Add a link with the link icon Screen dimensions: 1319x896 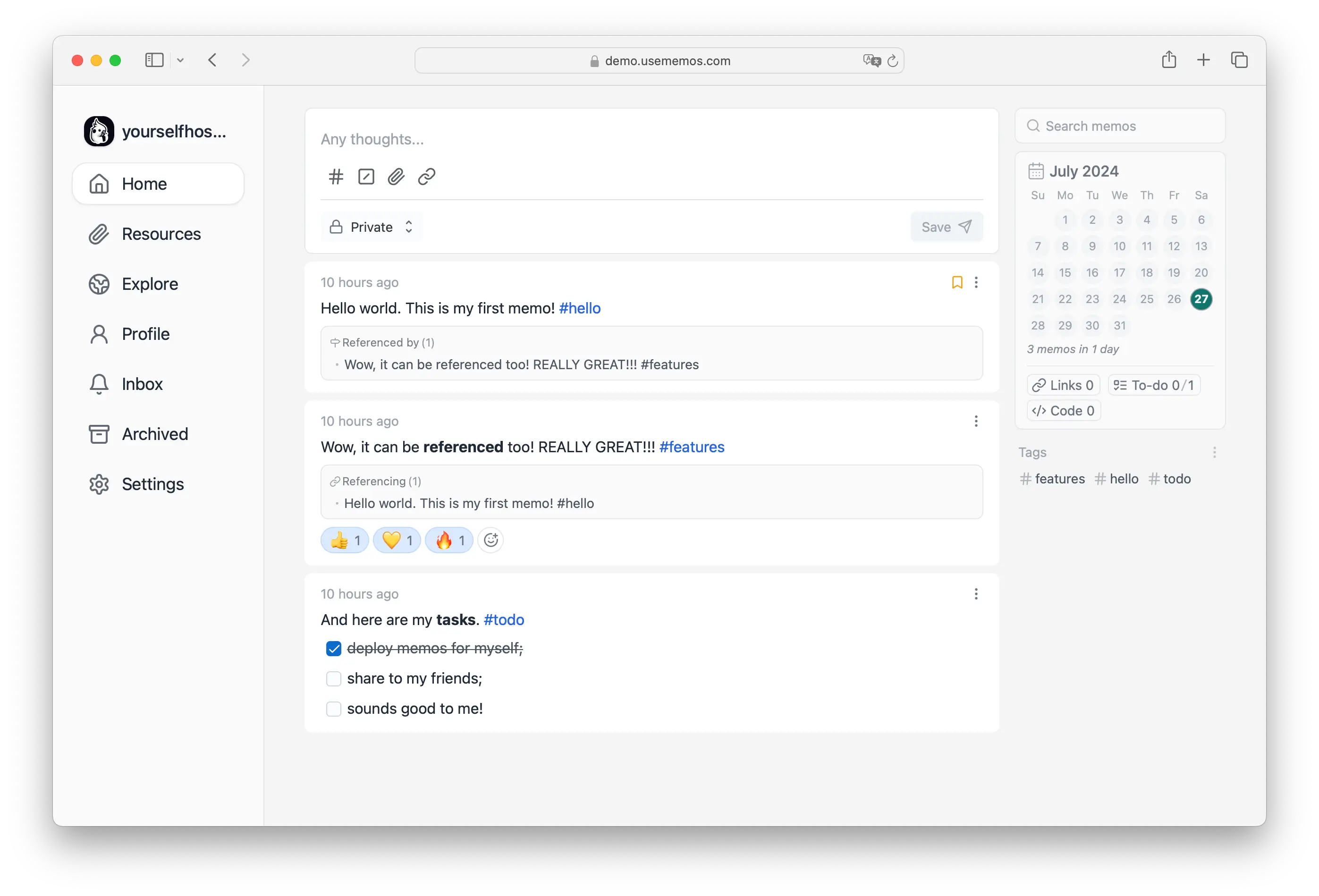426,177
